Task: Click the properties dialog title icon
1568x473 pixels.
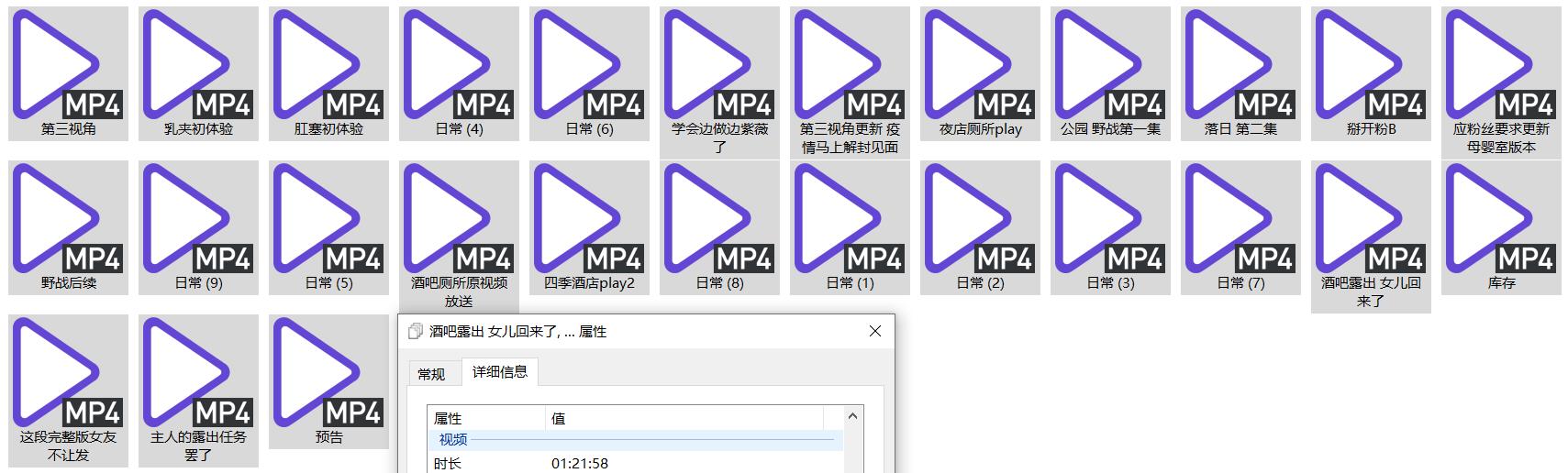Action: point(416,331)
